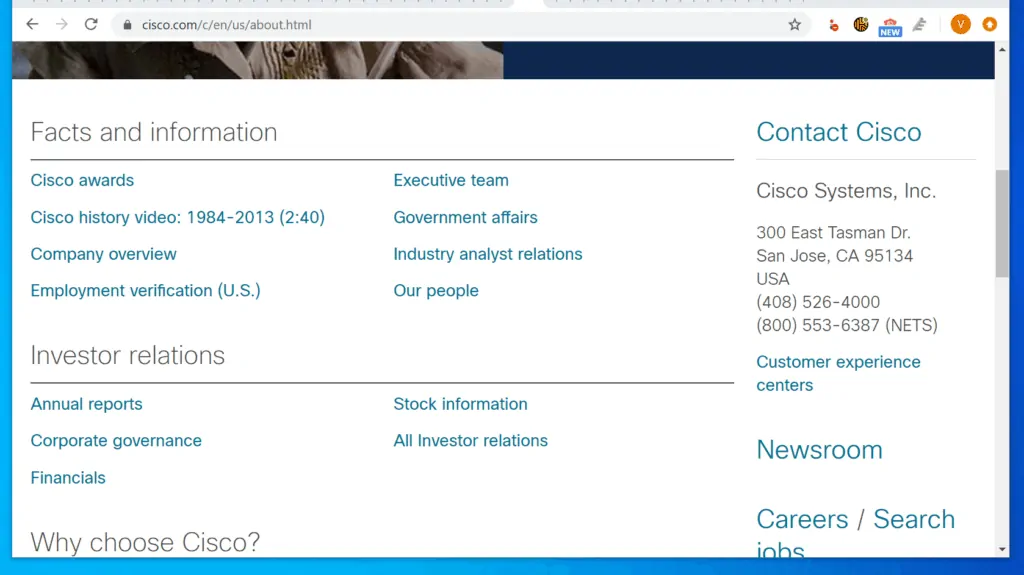Screen dimensions: 1024x575
Task: Open the red extension icon next to the star
Action: [833, 25]
